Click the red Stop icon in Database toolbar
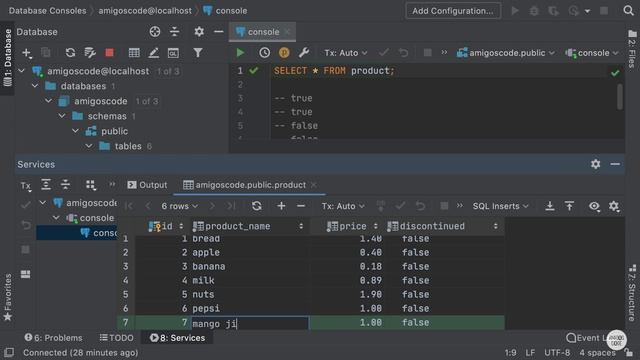The image size is (640, 360). (109, 53)
